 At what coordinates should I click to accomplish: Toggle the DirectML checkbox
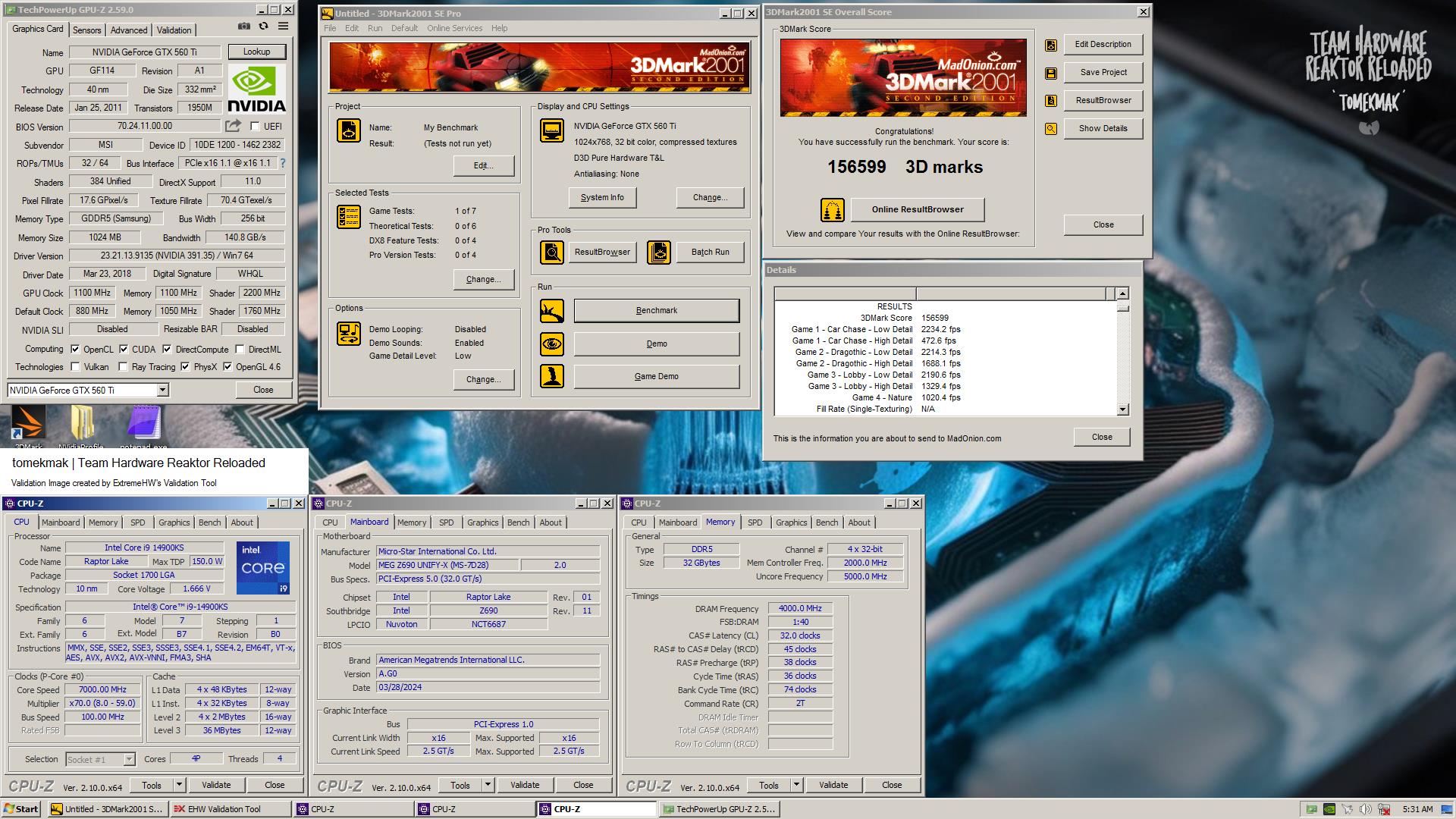240,350
